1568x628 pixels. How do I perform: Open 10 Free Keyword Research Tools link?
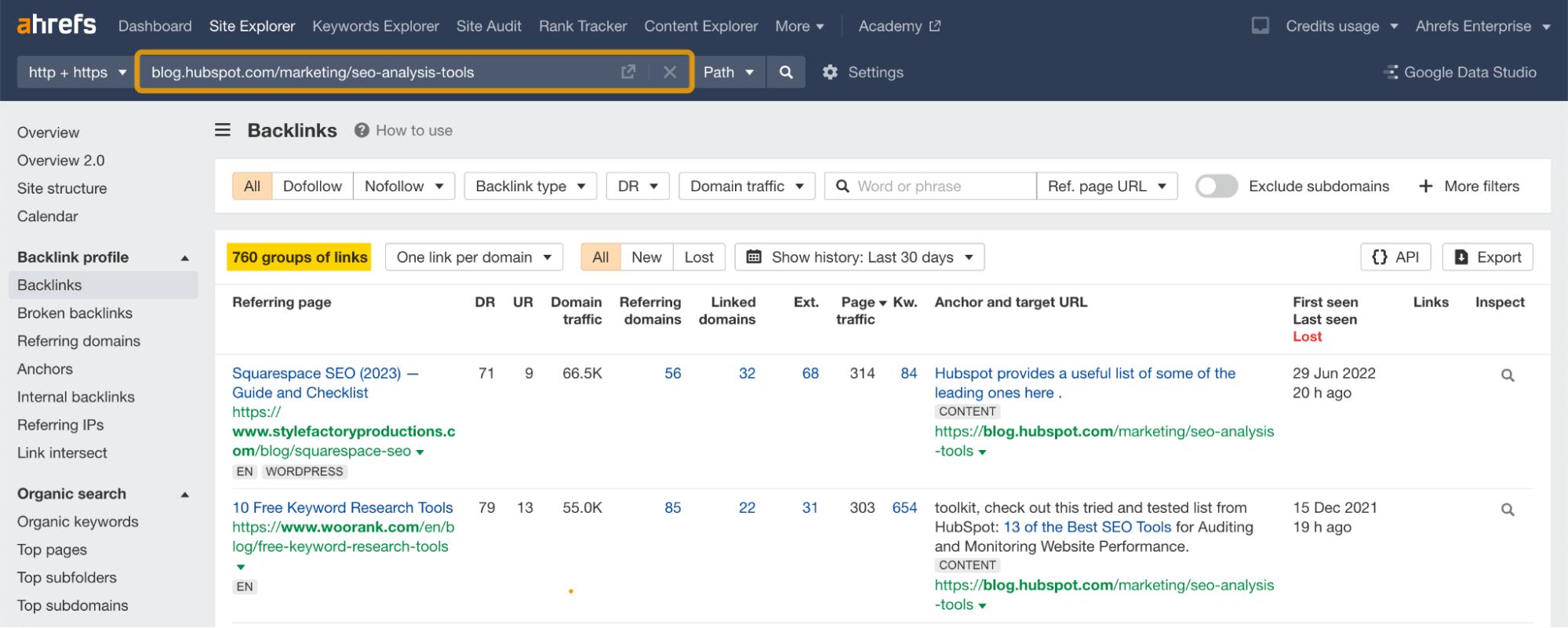(342, 507)
